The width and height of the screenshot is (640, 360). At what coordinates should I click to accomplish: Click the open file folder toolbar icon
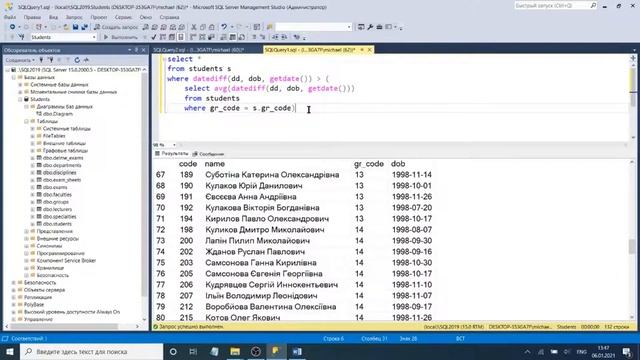tap(66, 27)
